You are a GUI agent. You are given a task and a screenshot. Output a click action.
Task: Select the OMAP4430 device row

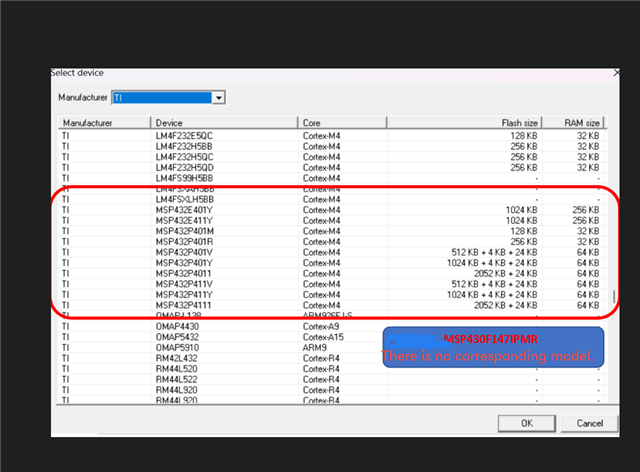tap(332, 327)
